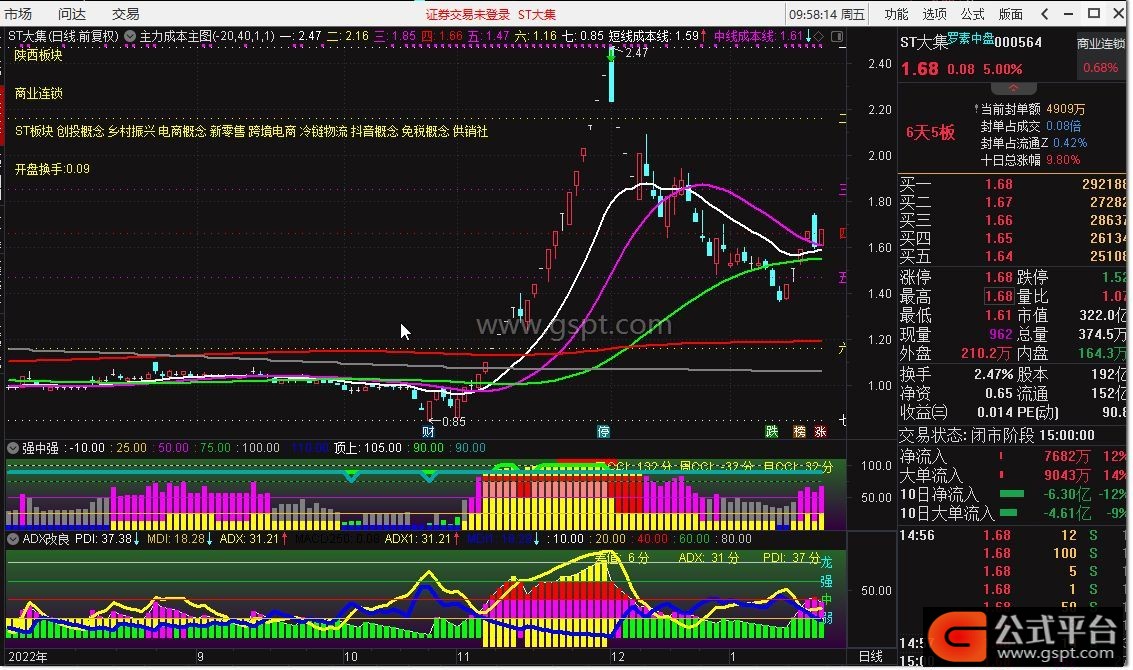Click the 10日净流入 -6.30亿 row
Viewport: 1133px width, 670px height.
pyautogui.click(x=1012, y=495)
